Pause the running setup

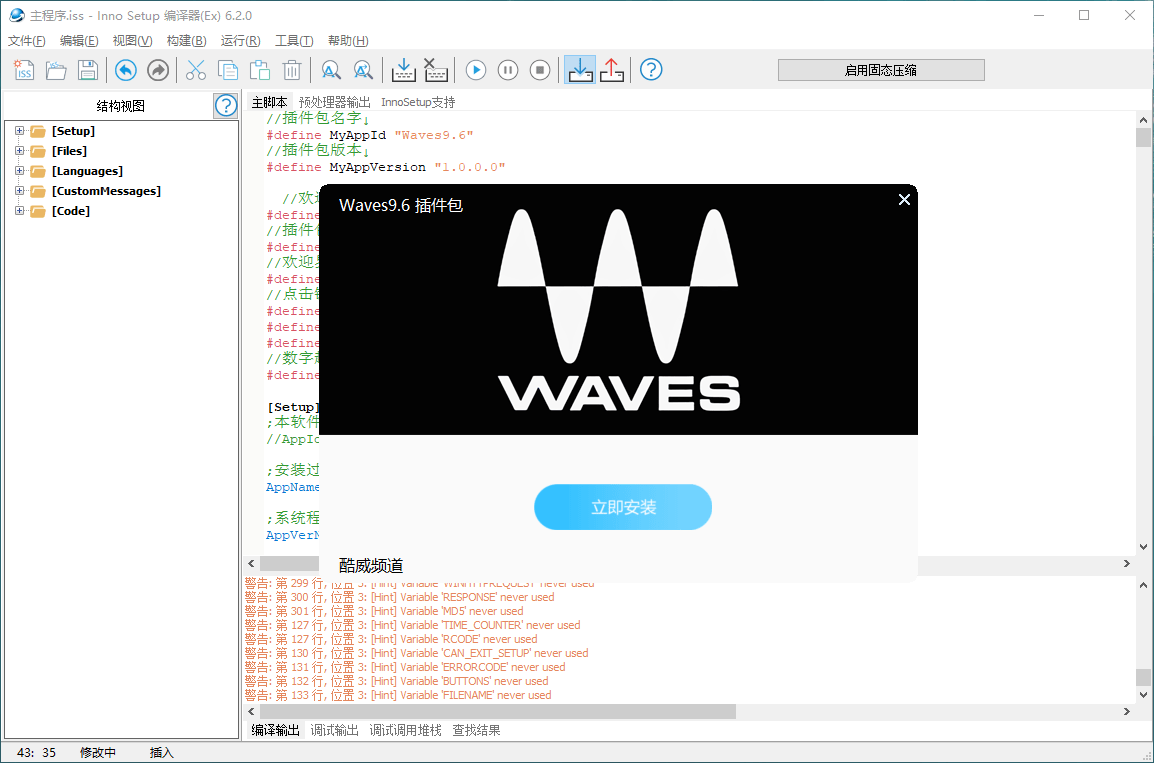508,70
